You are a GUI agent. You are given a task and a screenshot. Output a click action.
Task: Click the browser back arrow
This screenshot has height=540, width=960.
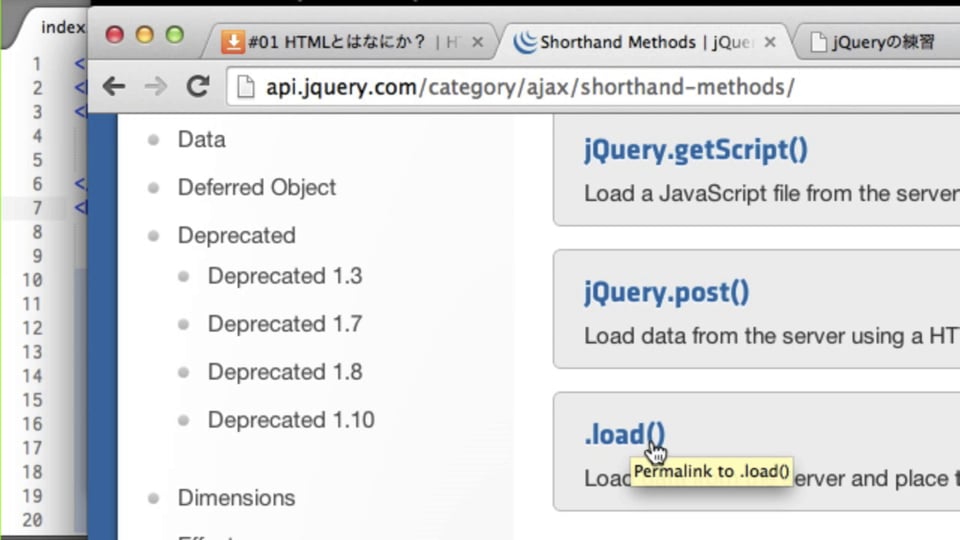[x=114, y=86]
